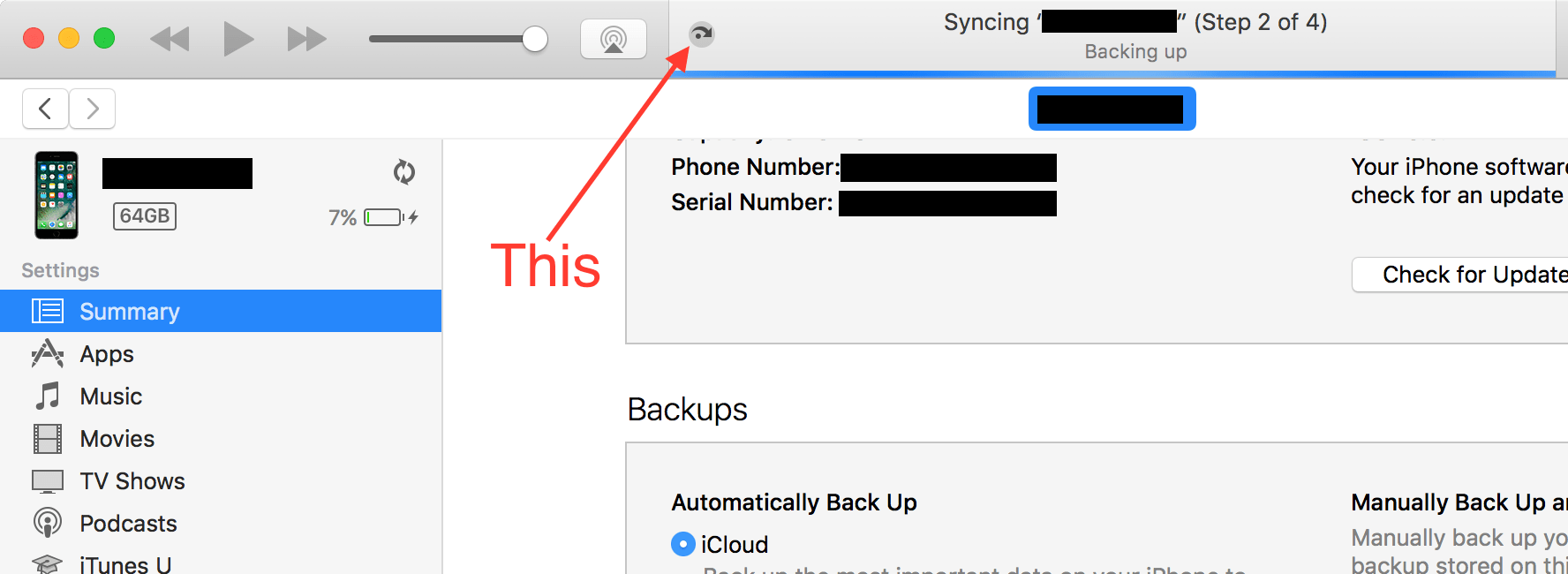This screenshot has height=574, width=1568.
Task: Click the iPhone device thumbnail
Action: click(x=57, y=195)
